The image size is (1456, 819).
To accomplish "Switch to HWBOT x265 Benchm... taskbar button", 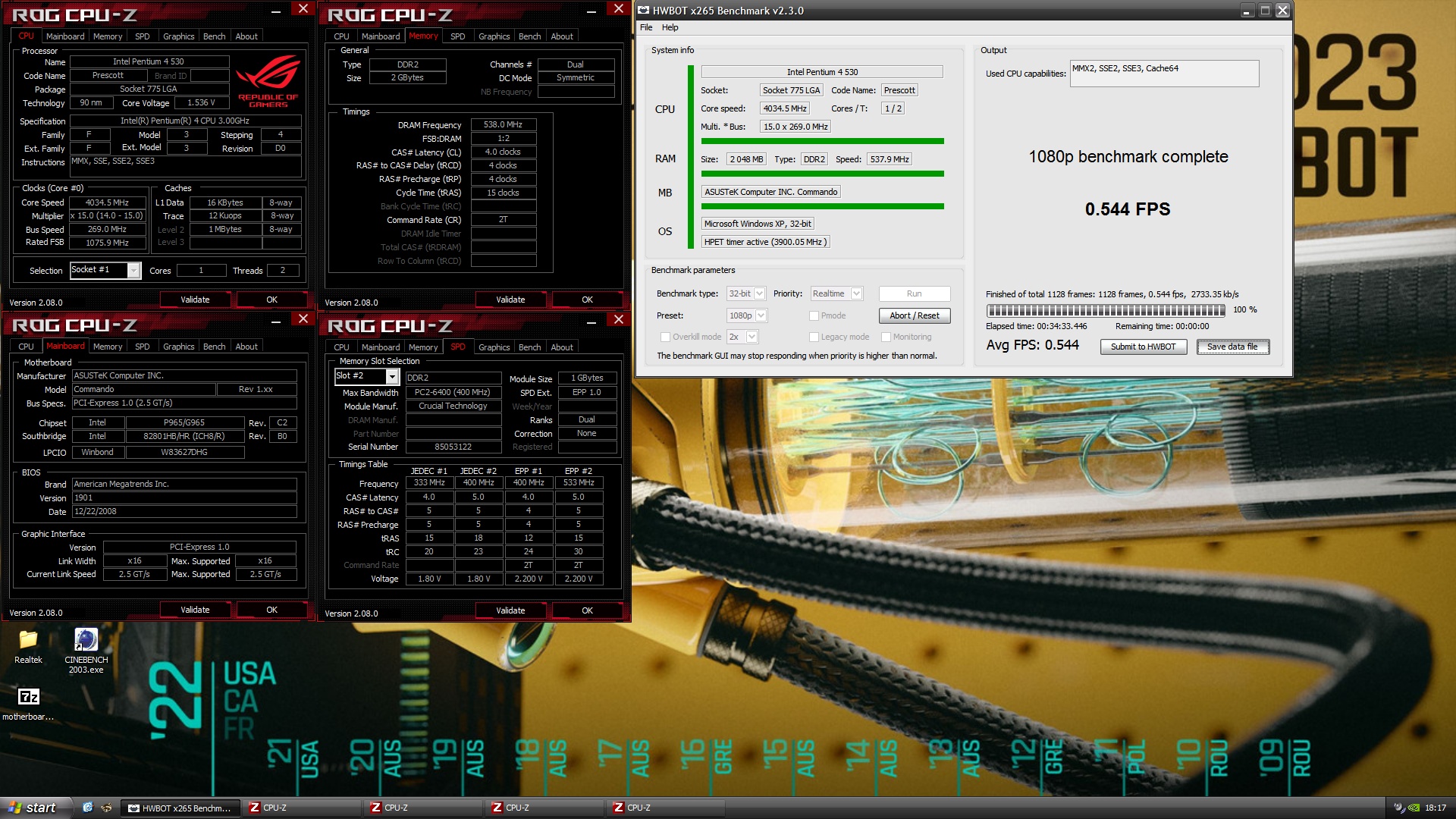I will (180, 808).
